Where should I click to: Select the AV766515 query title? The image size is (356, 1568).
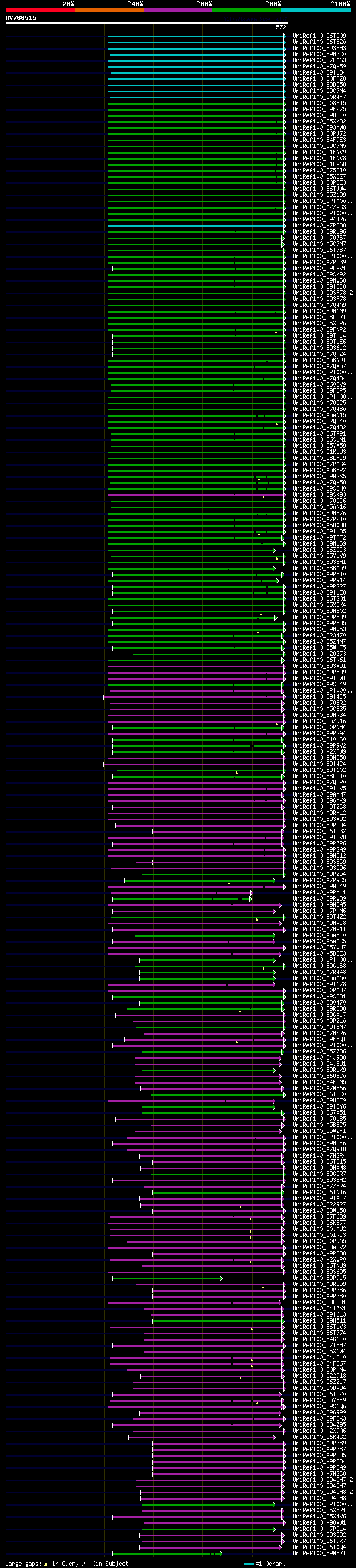[21, 18]
